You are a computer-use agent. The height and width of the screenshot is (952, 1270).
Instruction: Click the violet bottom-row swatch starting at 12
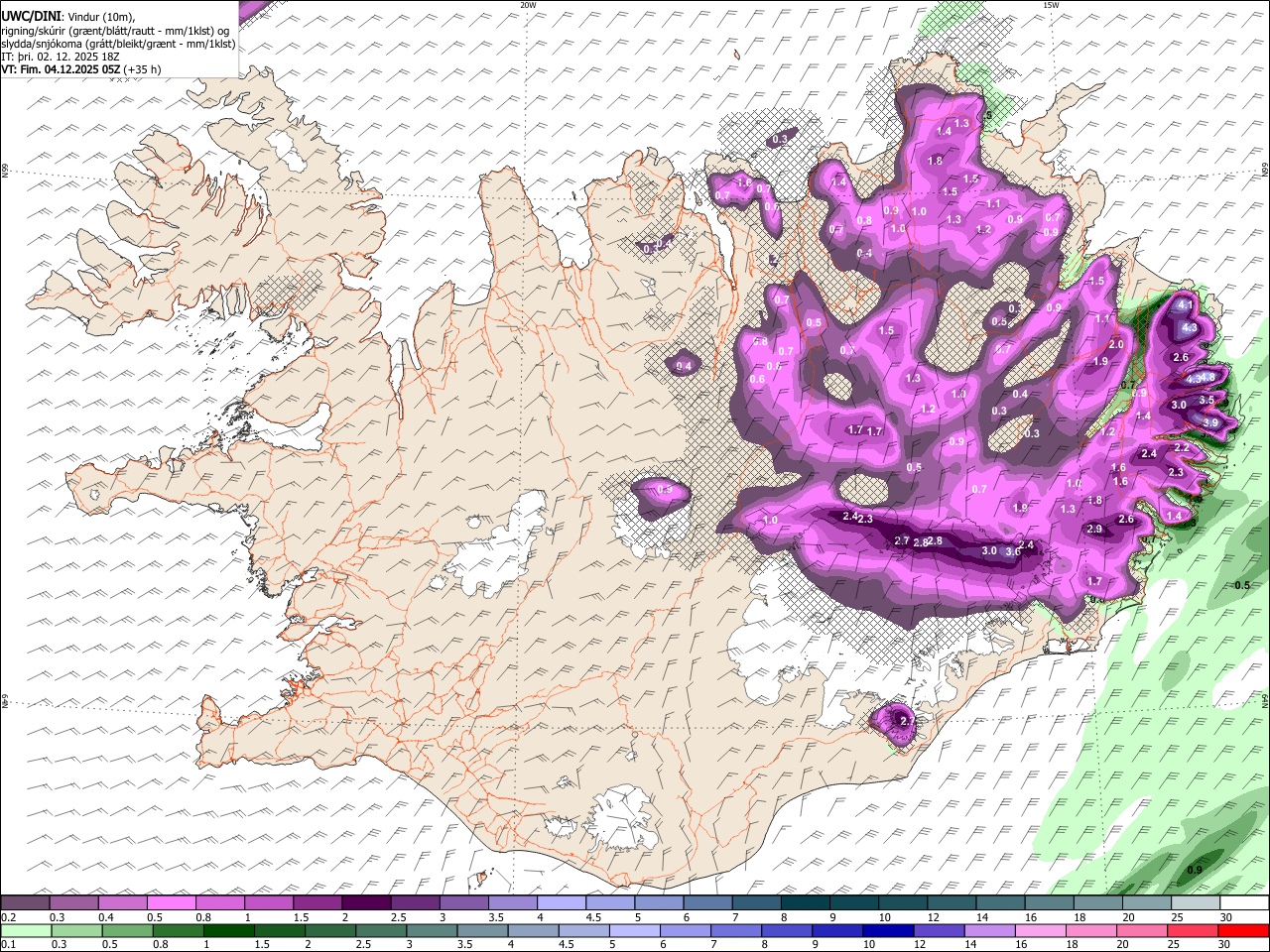940,930
